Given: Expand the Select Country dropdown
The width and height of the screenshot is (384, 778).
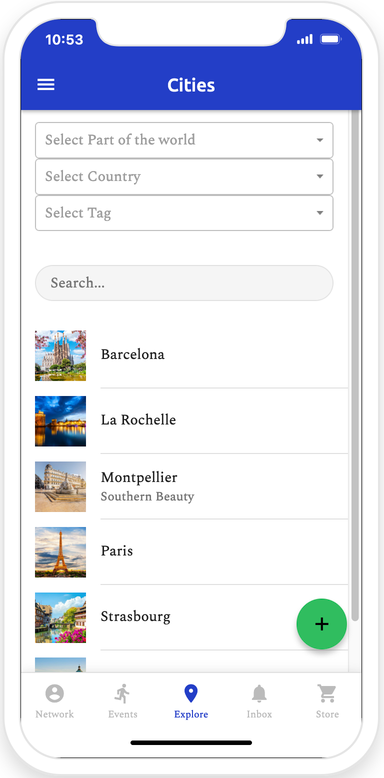Looking at the screenshot, I should pyautogui.click(x=184, y=177).
